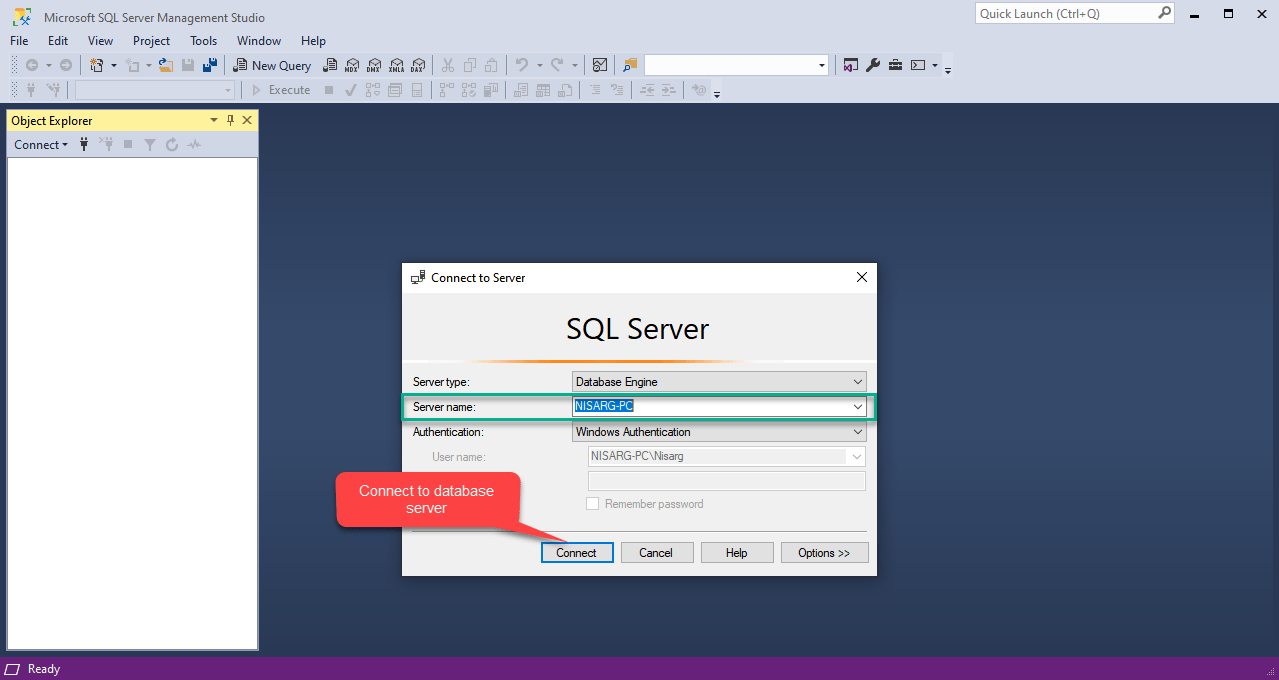Open a new XMLA query
1279x680 pixels.
coord(396,65)
